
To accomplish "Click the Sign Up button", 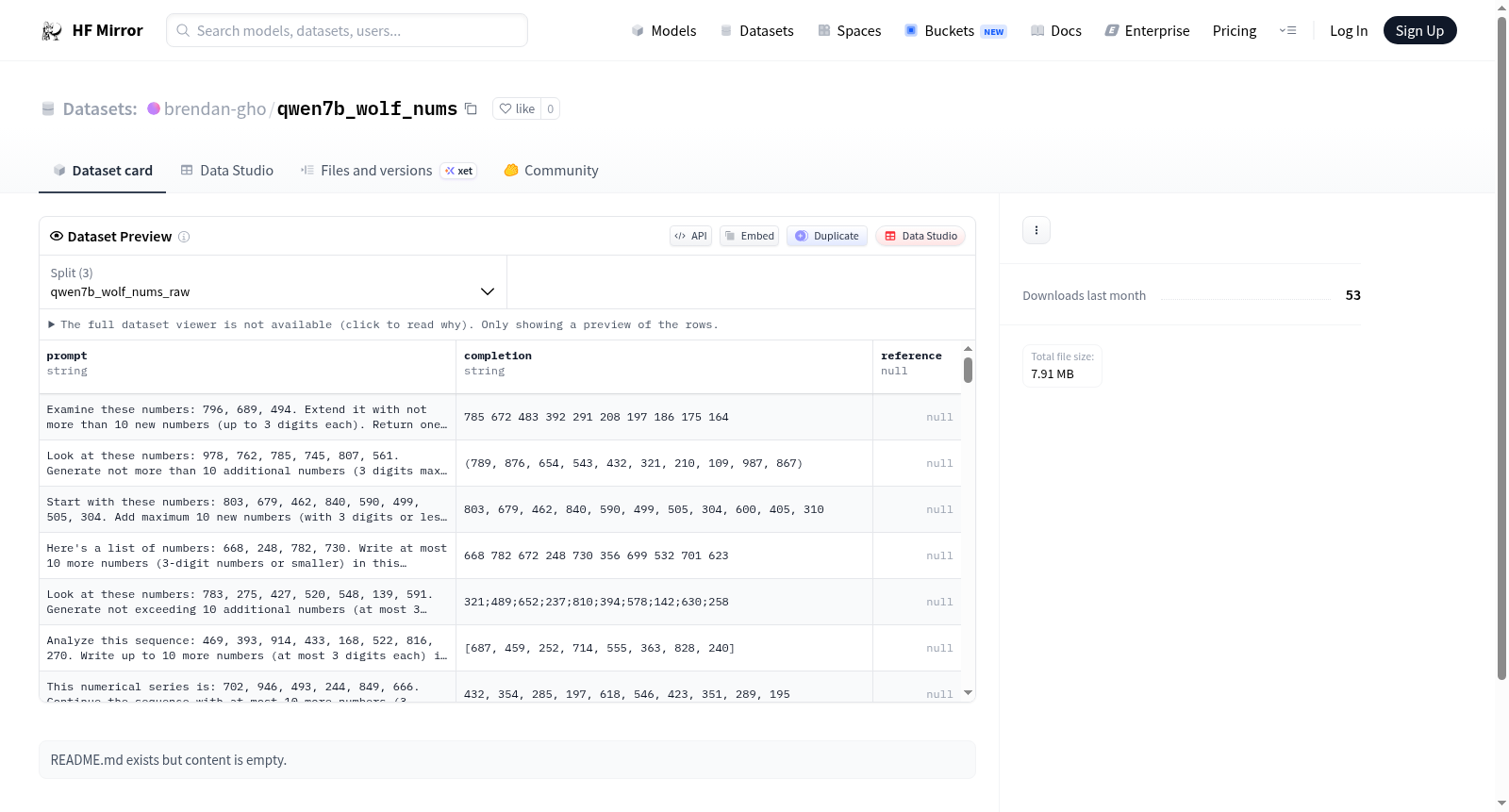I will pyautogui.click(x=1419, y=30).
